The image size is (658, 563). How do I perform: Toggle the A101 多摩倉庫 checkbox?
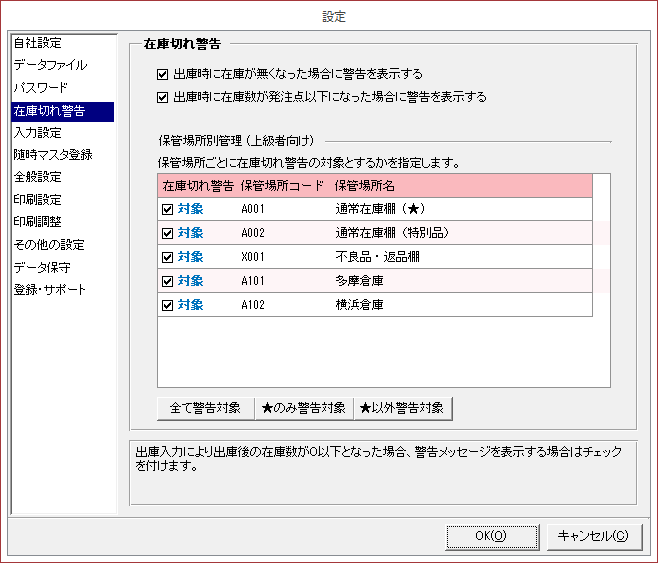[167, 281]
